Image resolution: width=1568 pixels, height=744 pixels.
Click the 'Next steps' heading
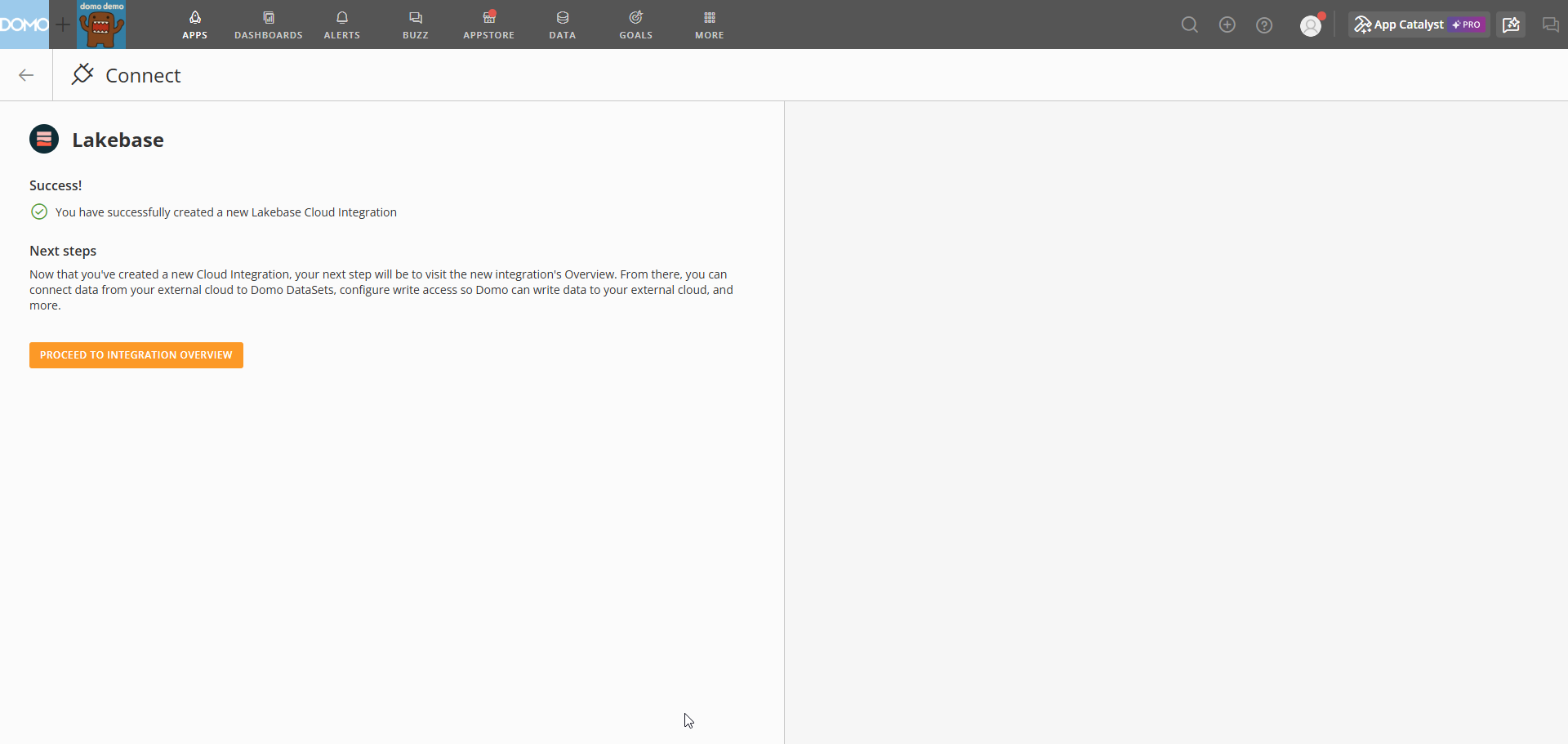63,251
